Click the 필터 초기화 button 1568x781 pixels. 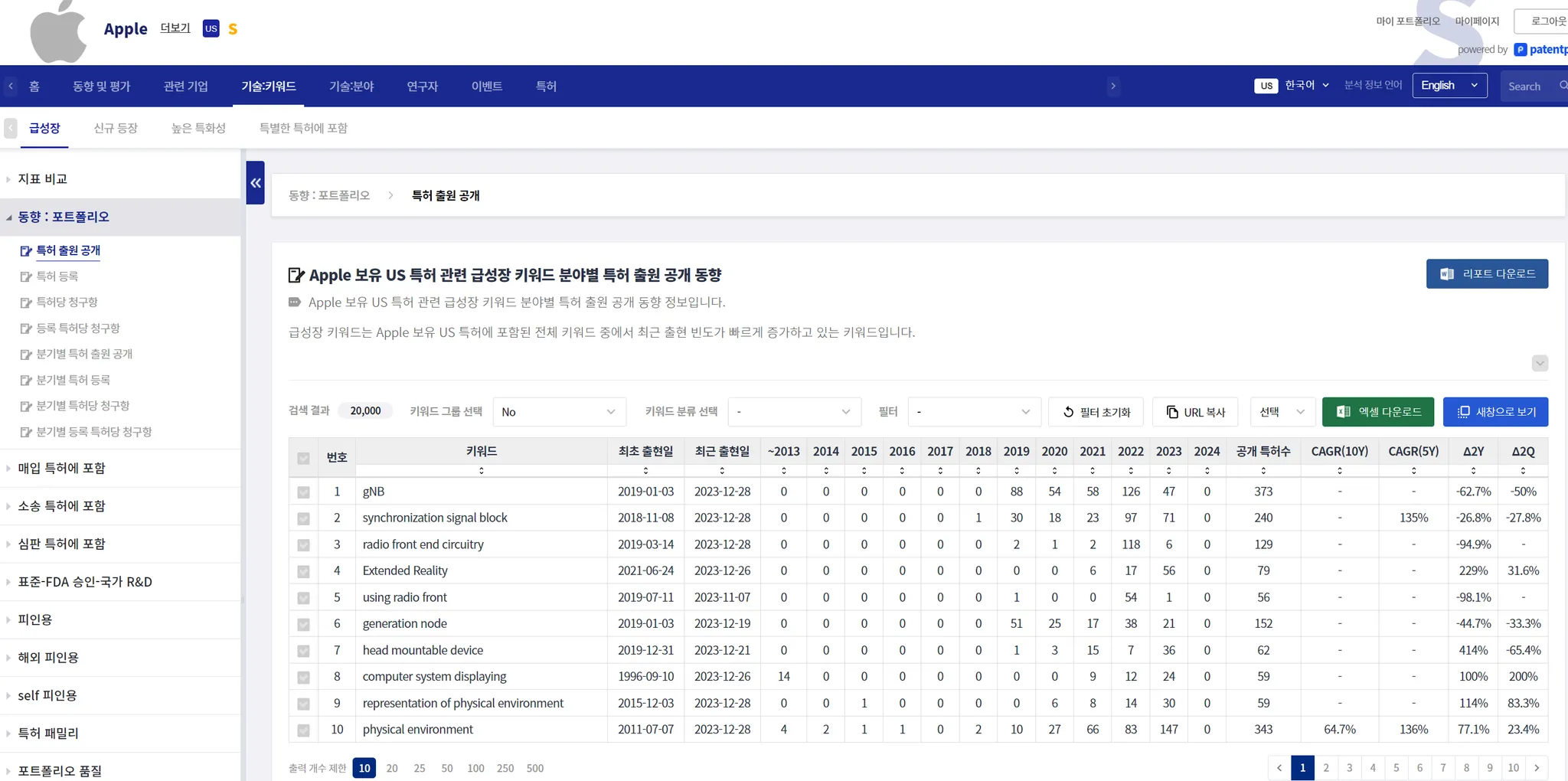(1096, 412)
